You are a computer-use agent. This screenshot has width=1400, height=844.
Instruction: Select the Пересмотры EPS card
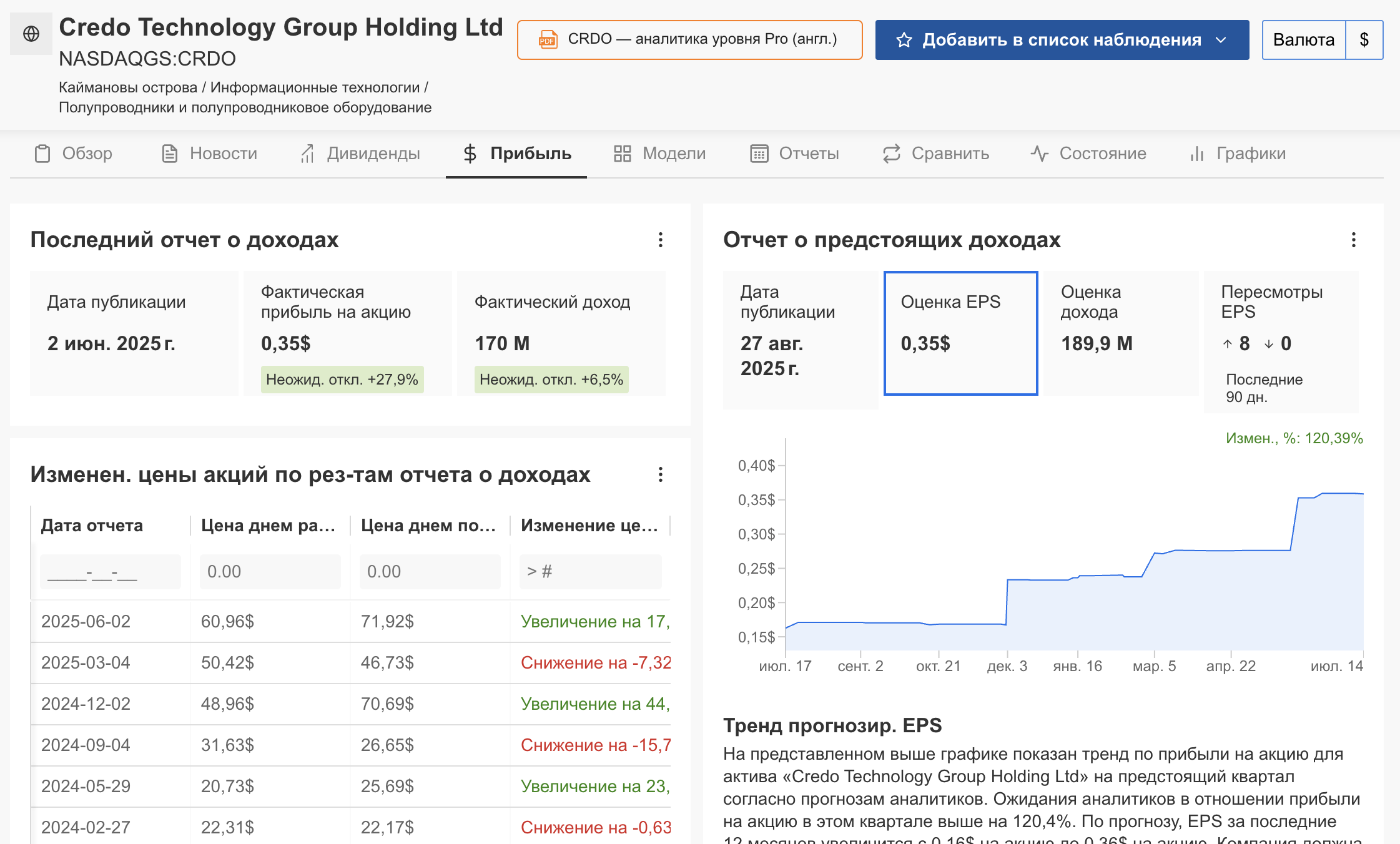click(x=1281, y=341)
